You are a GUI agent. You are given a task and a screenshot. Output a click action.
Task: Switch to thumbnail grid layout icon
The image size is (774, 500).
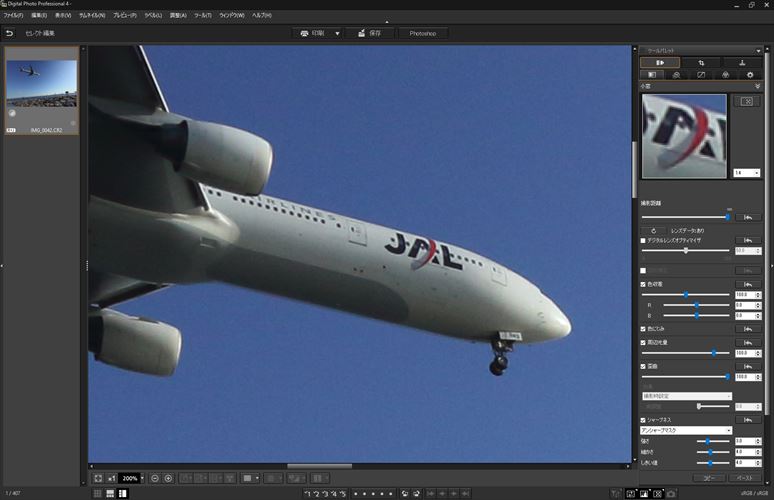pos(98,494)
